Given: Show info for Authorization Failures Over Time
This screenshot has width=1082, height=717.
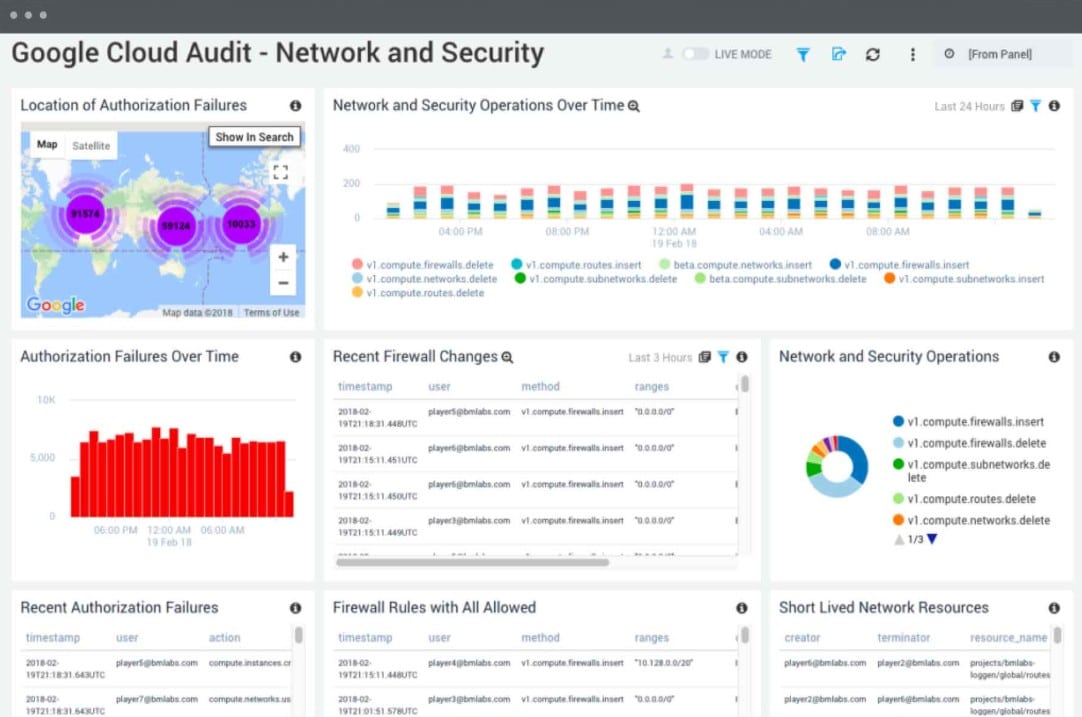Looking at the screenshot, I should [295, 357].
